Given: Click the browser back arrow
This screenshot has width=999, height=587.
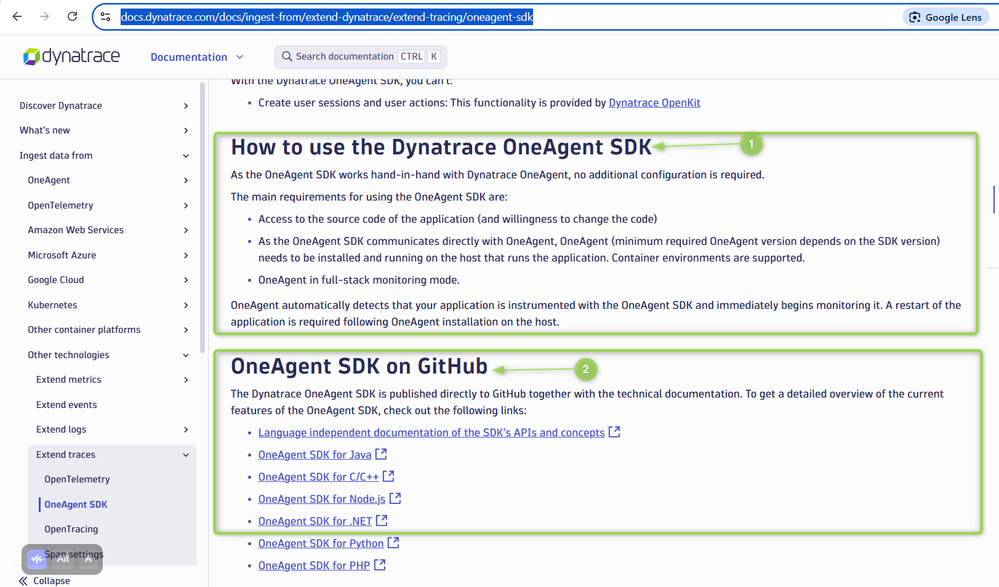Looking at the screenshot, I should point(17,17).
